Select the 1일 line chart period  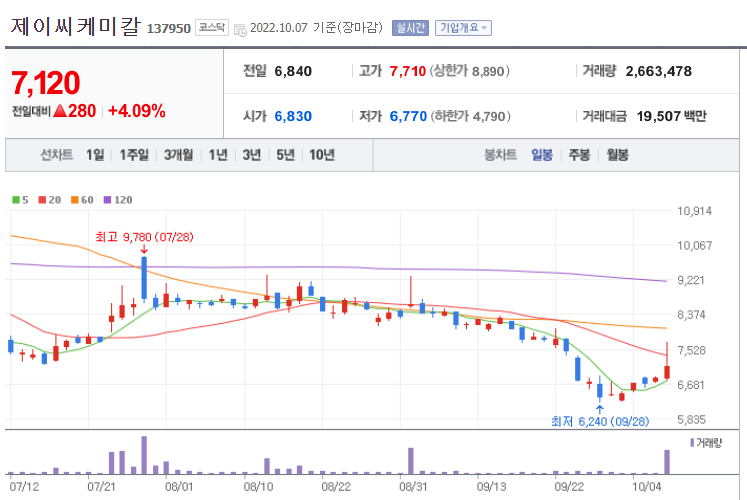(95, 155)
